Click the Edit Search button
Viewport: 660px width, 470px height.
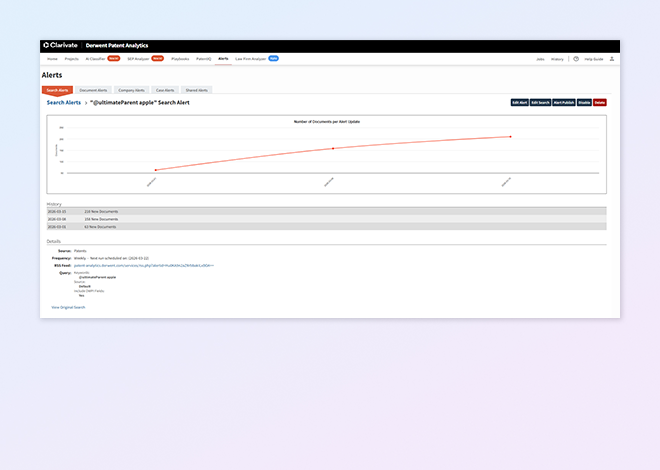pyautogui.click(x=540, y=103)
